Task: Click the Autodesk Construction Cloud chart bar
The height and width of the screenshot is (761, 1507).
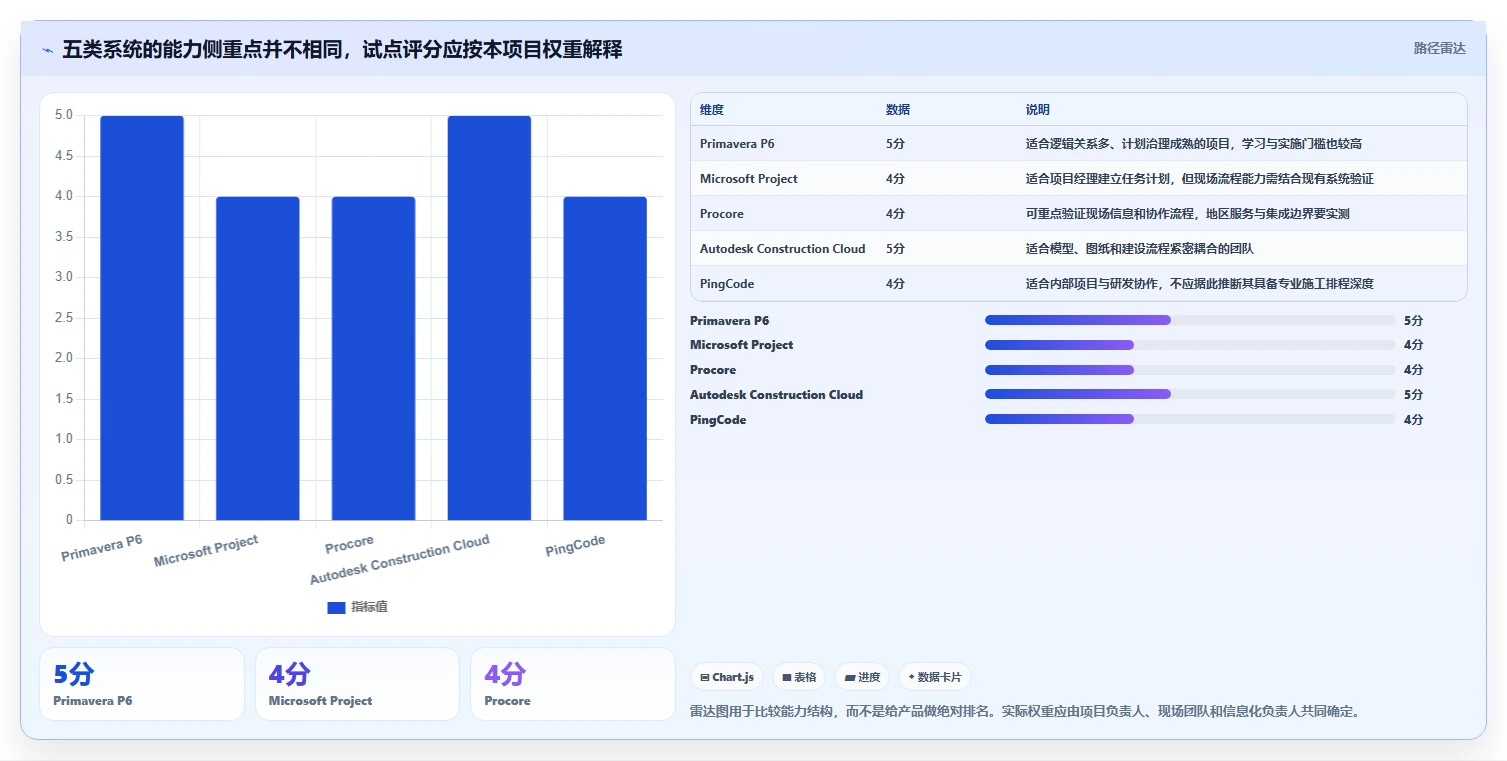Action: (489, 318)
